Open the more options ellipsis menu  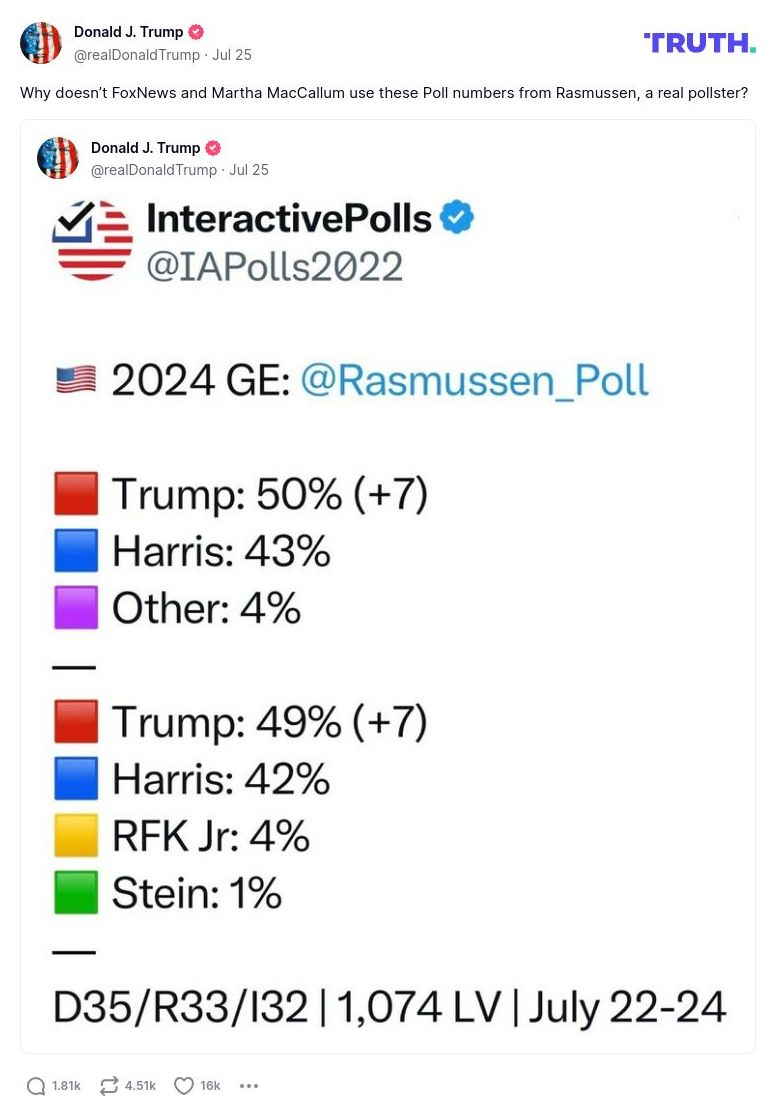(x=248, y=1085)
